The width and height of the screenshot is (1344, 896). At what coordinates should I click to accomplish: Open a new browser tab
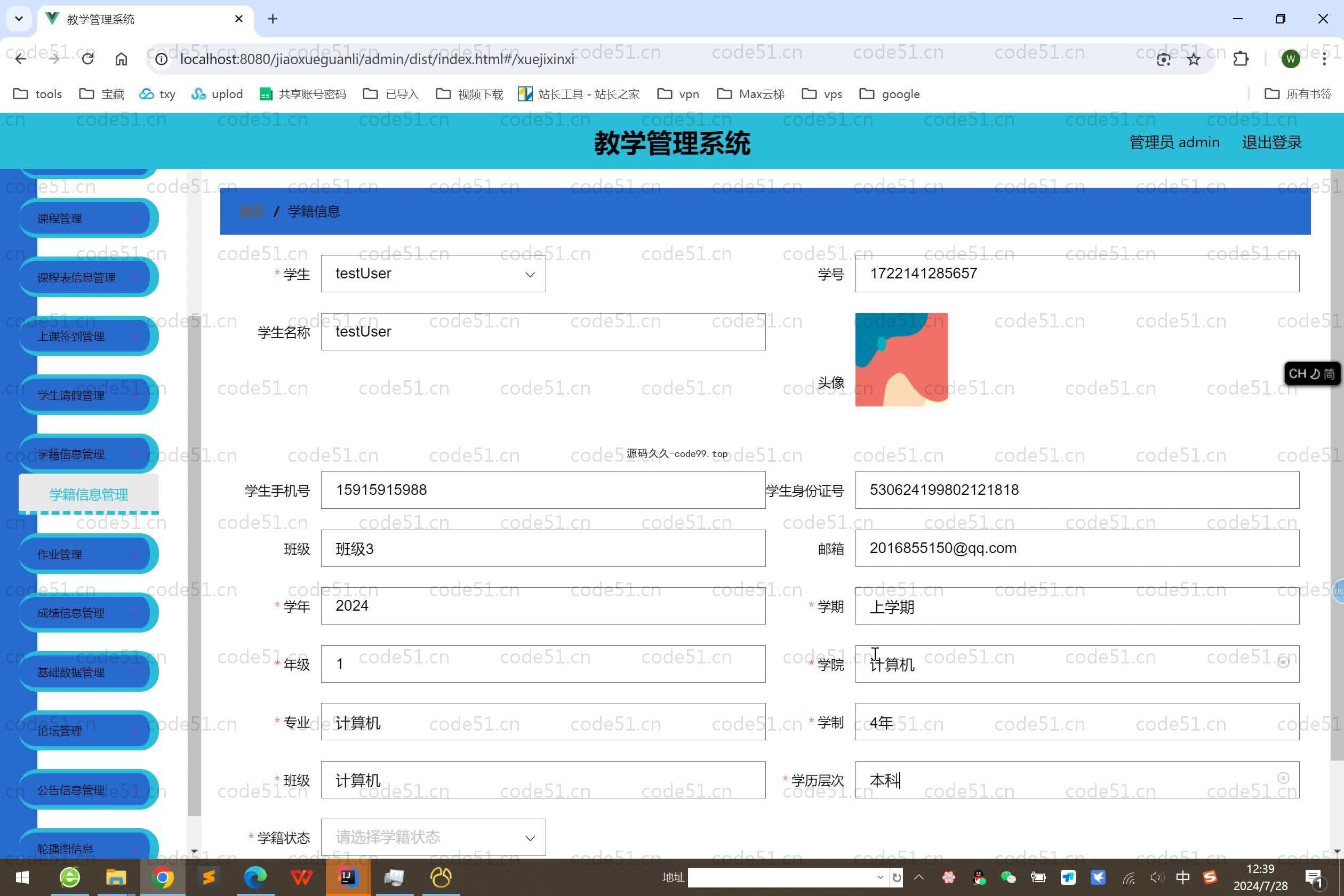[x=273, y=19]
